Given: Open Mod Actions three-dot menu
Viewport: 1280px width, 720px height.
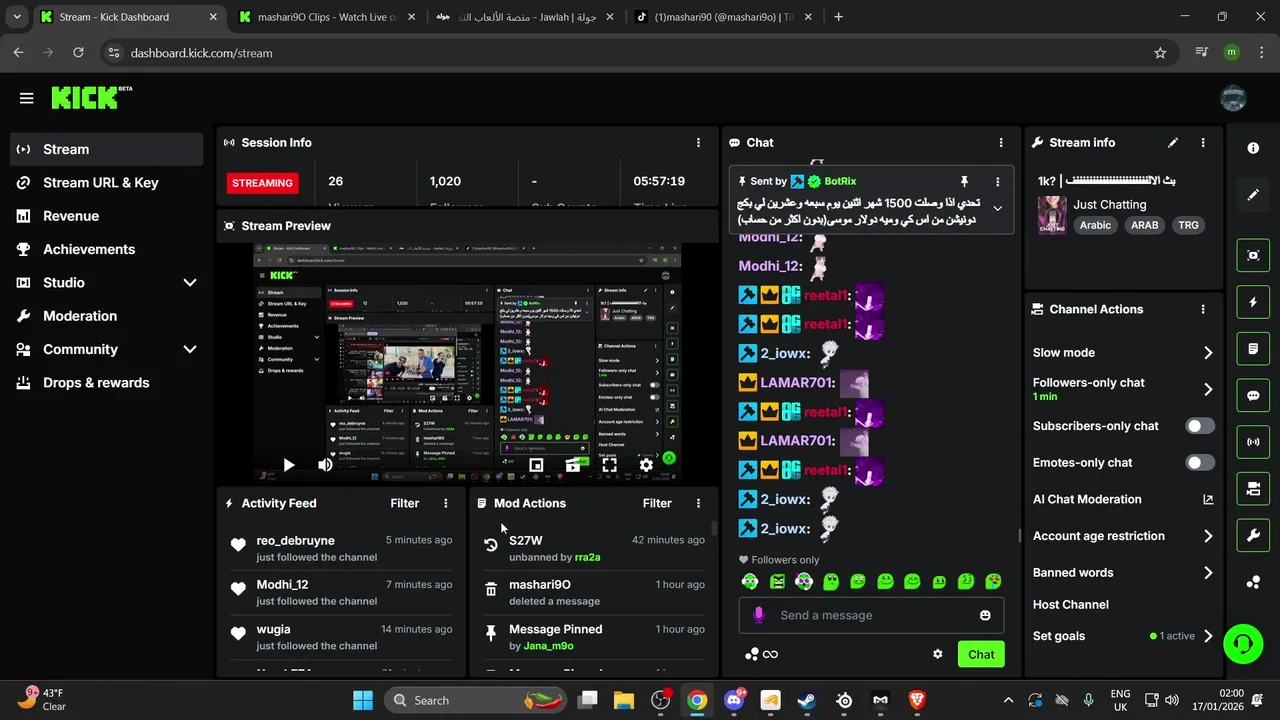Looking at the screenshot, I should tap(698, 503).
